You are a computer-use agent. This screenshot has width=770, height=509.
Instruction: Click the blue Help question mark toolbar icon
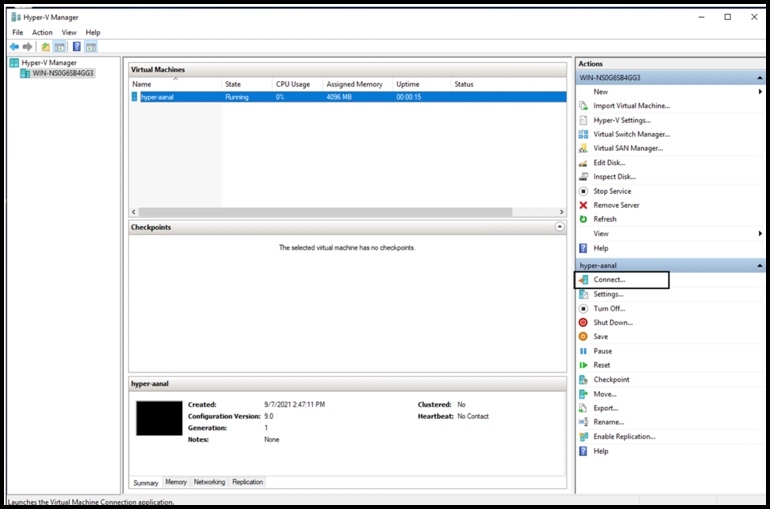(x=77, y=47)
